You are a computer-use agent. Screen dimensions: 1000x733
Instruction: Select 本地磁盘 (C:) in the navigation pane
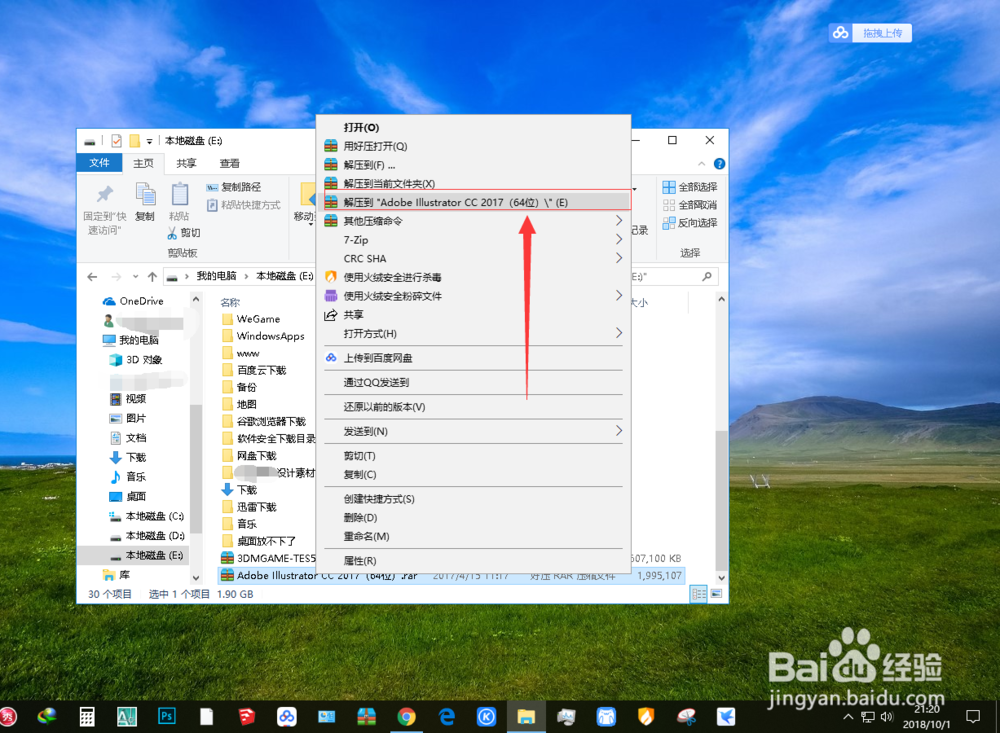click(x=146, y=516)
